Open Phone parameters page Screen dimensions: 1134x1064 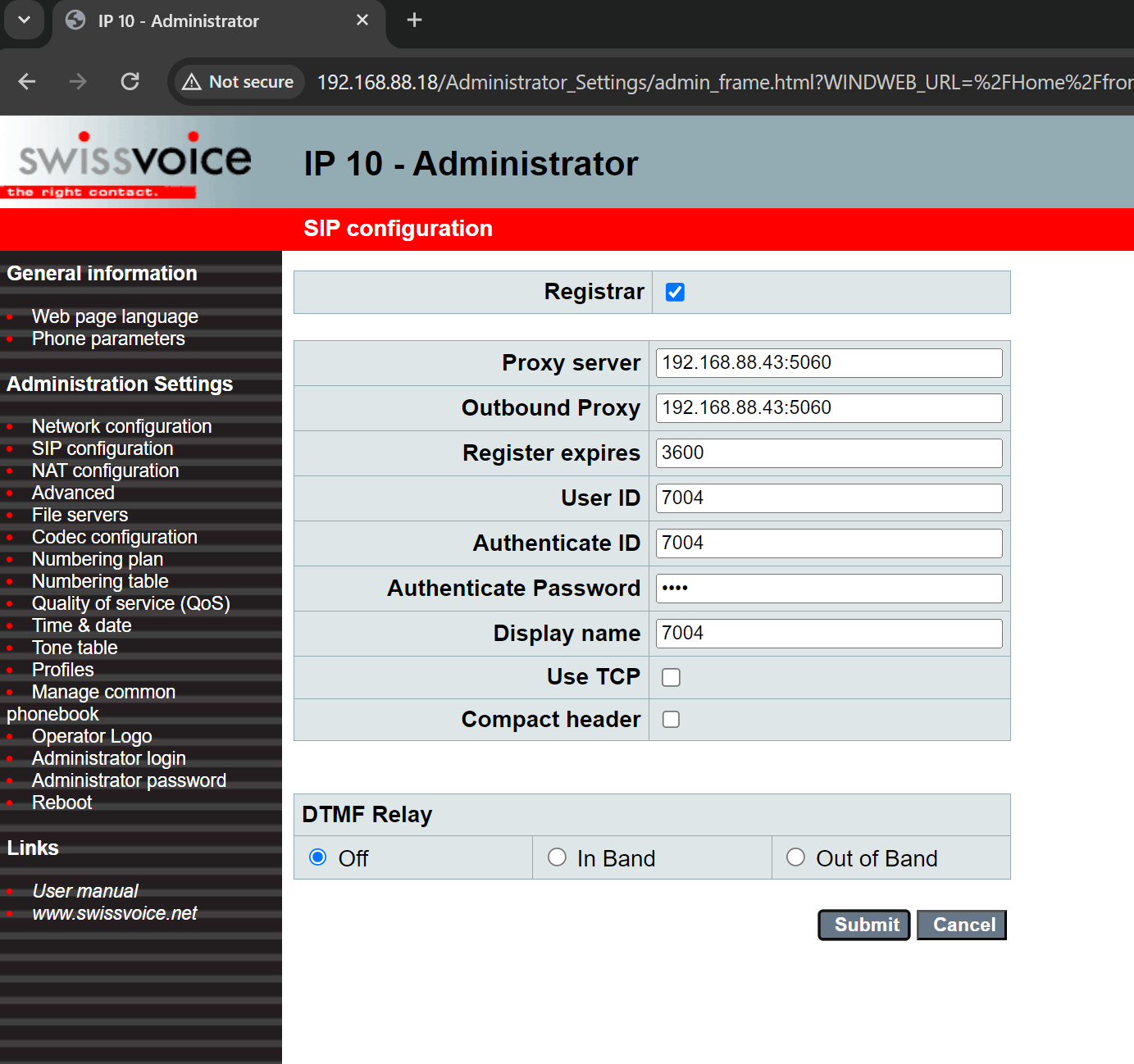click(108, 339)
